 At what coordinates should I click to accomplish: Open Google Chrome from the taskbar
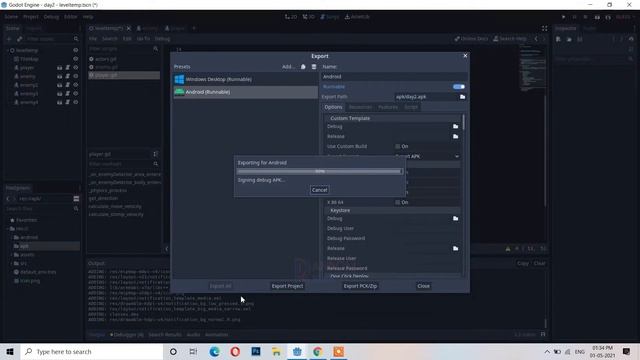click(318, 351)
